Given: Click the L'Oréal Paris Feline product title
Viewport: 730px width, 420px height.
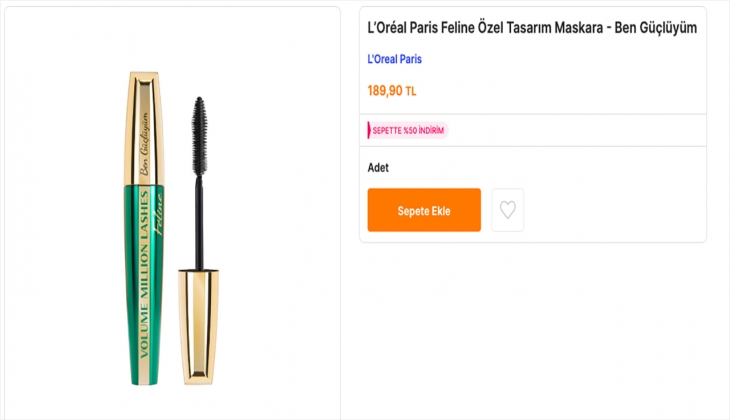Looking at the screenshot, I should point(531,27).
